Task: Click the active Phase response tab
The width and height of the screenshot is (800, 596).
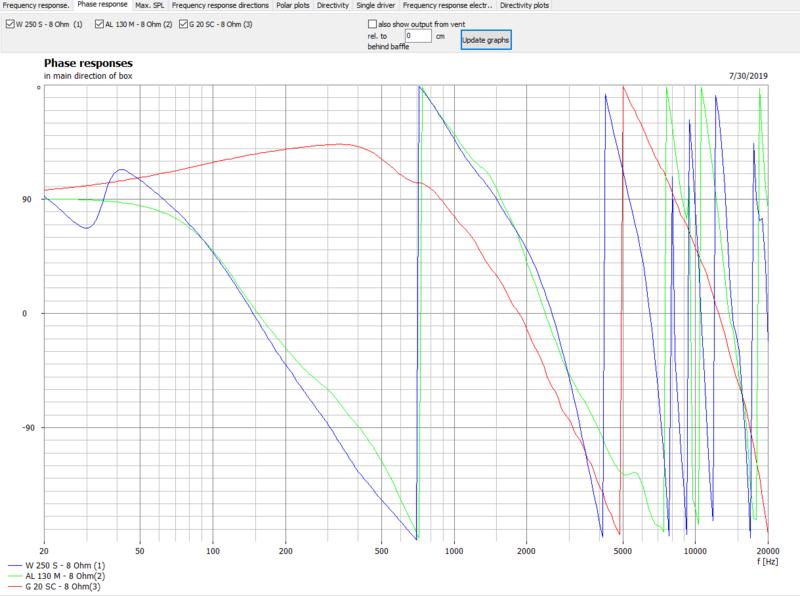Action: coord(101,6)
